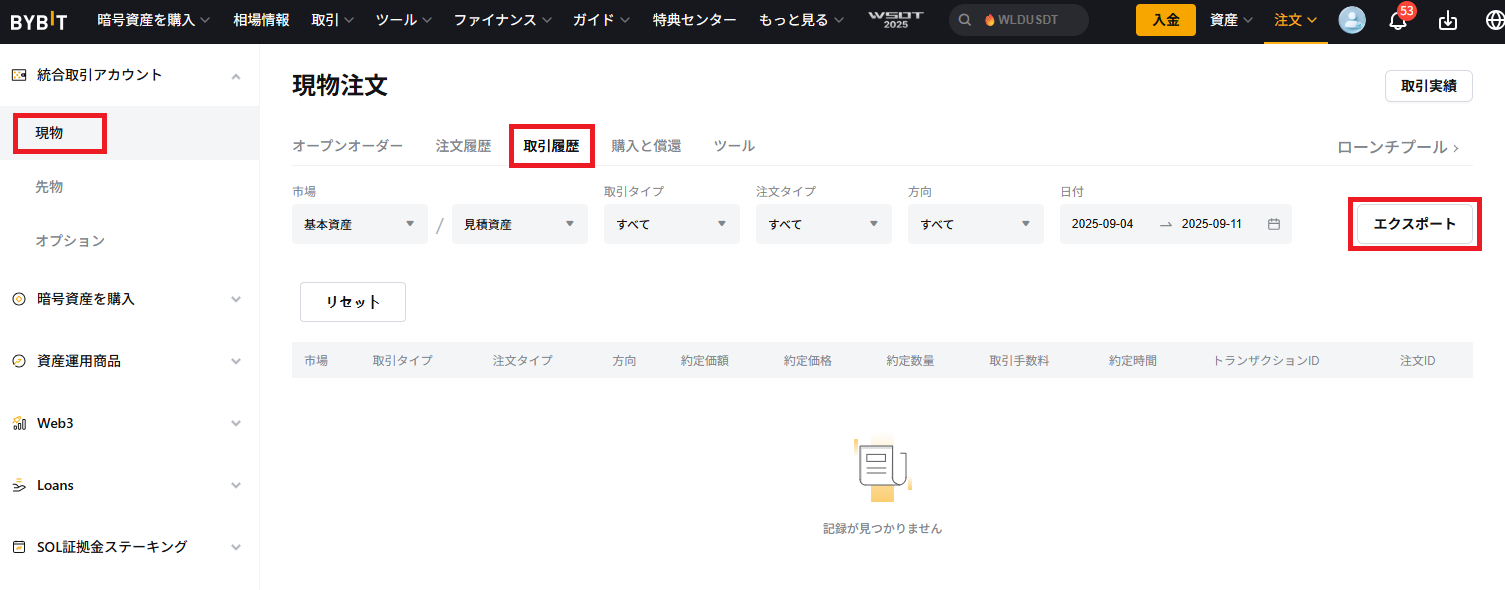Open the 取引タイプ dropdown
This screenshot has width=1505, height=590.
(x=671, y=224)
